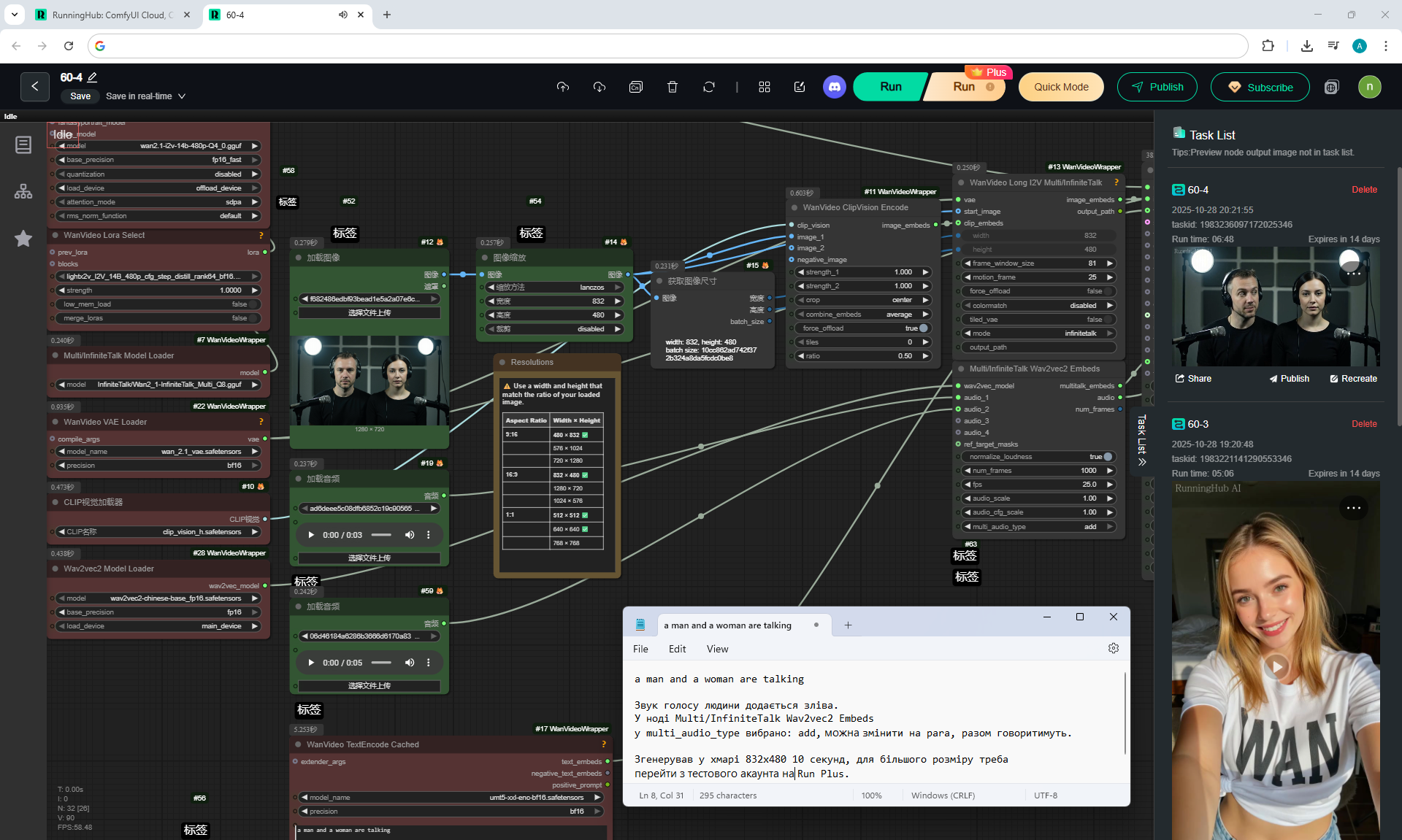
Task: Click Delete for the 60-4 task
Action: [x=1363, y=190]
